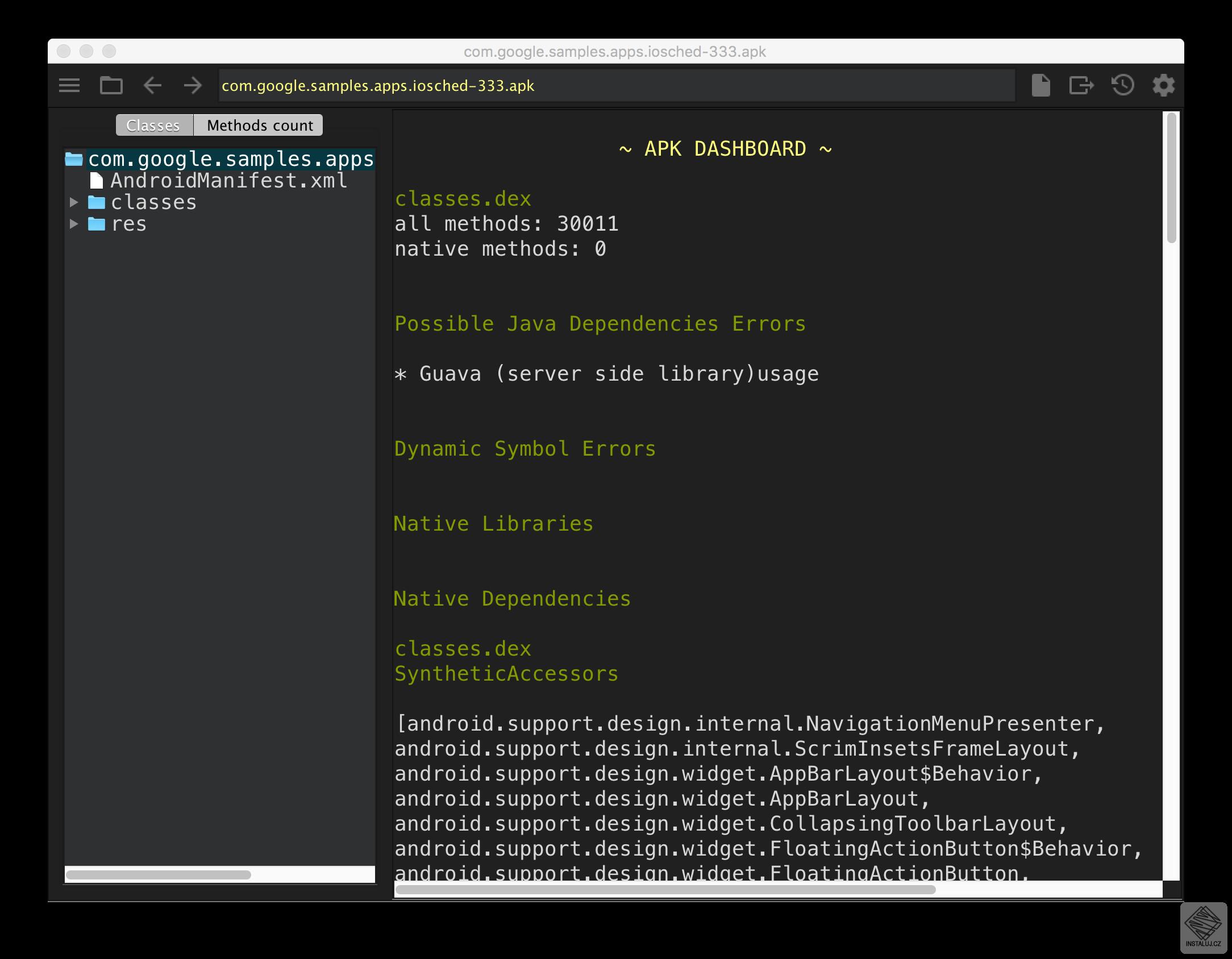Open settings gear icon
Screen dimensions: 1232x959
pos(1163,86)
